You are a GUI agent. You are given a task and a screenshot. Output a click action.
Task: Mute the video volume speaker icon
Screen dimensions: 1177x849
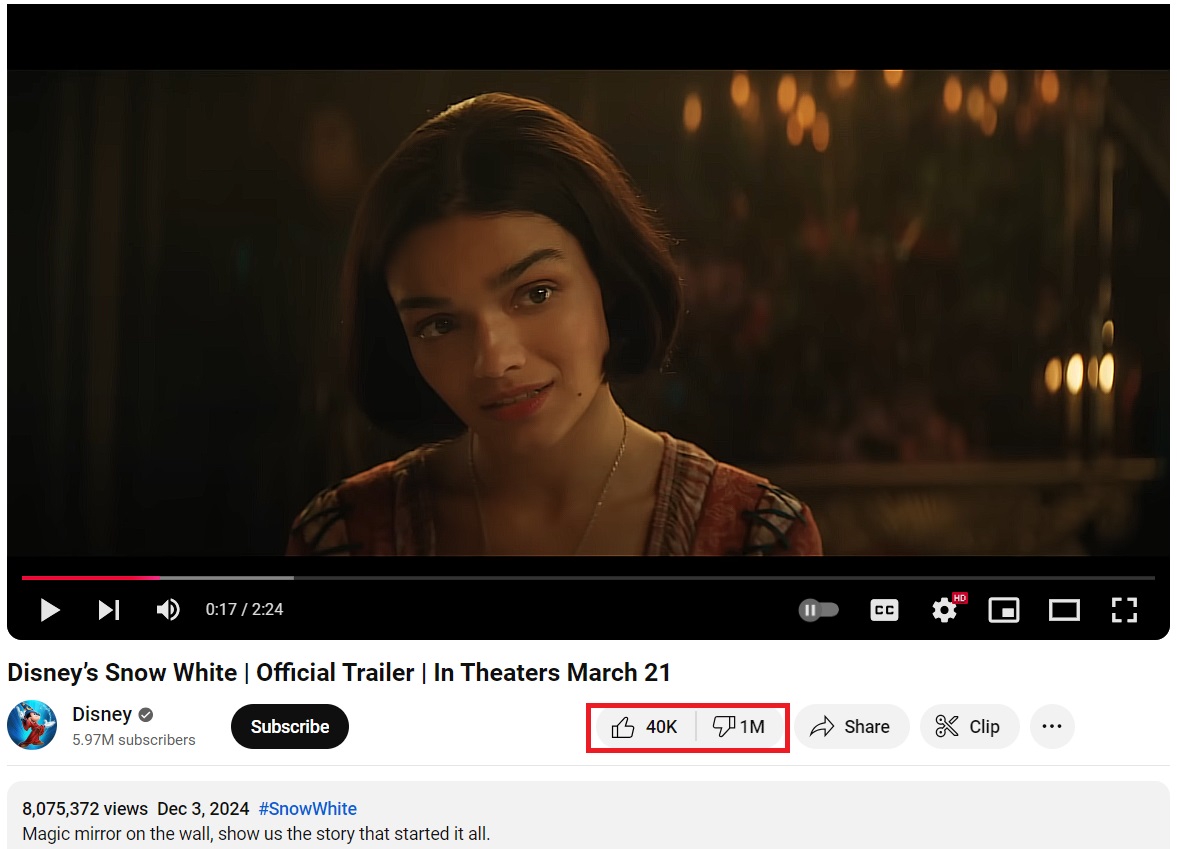click(168, 610)
